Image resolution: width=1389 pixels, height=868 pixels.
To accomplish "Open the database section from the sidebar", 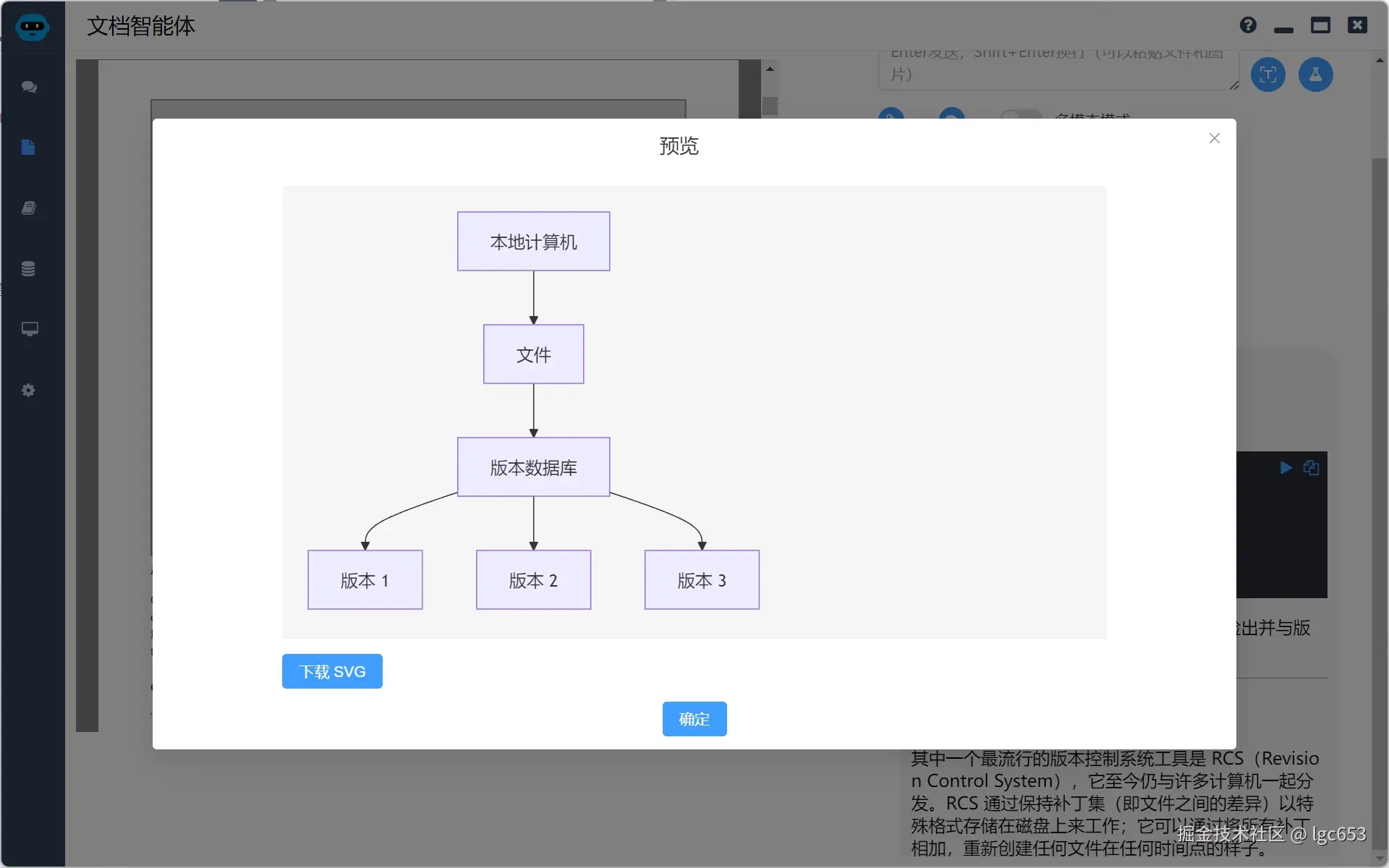I will tap(27, 268).
